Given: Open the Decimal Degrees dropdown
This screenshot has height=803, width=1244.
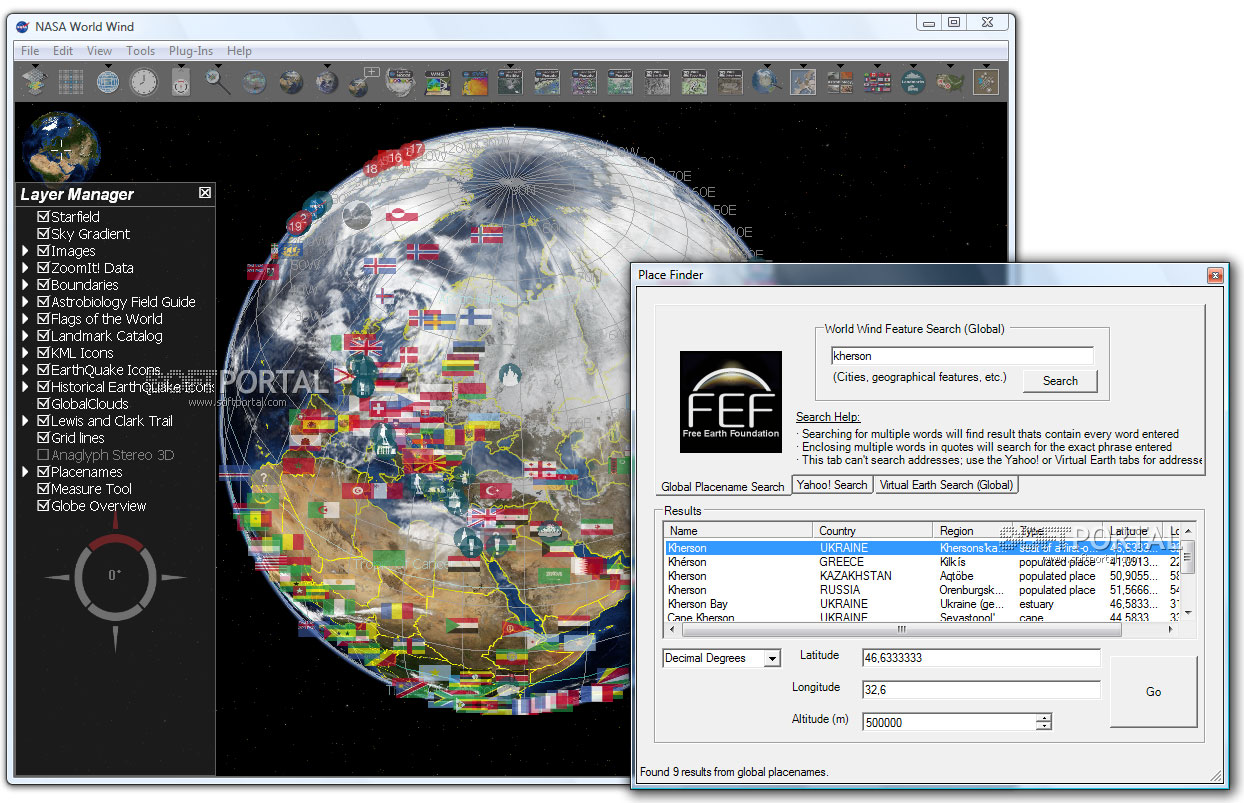Looking at the screenshot, I should pyautogui.click(x=772, y=658).
